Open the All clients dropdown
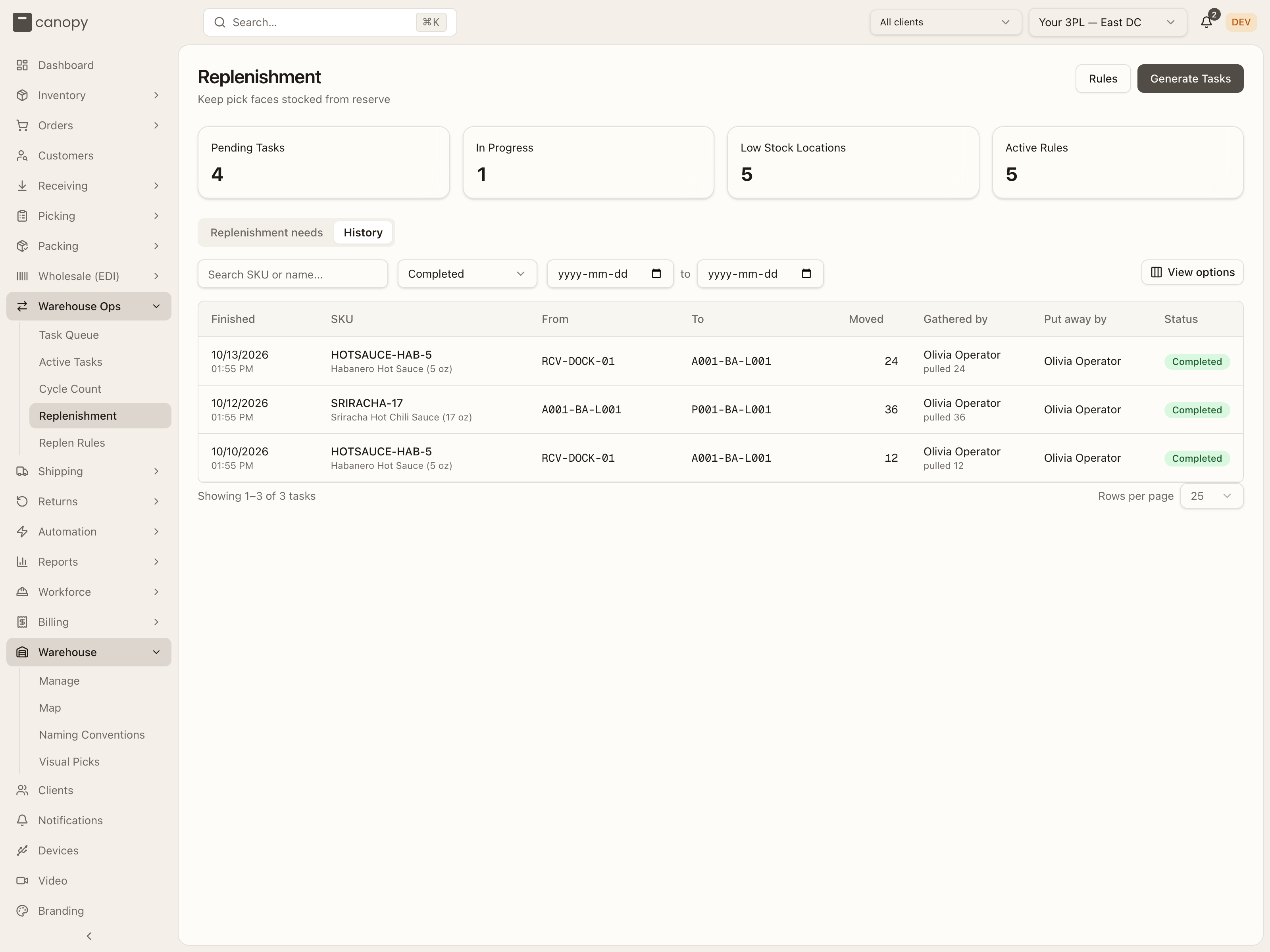The height and width of the screenshot is (952, 1270). pyautogui.click(x=945, y=22)
